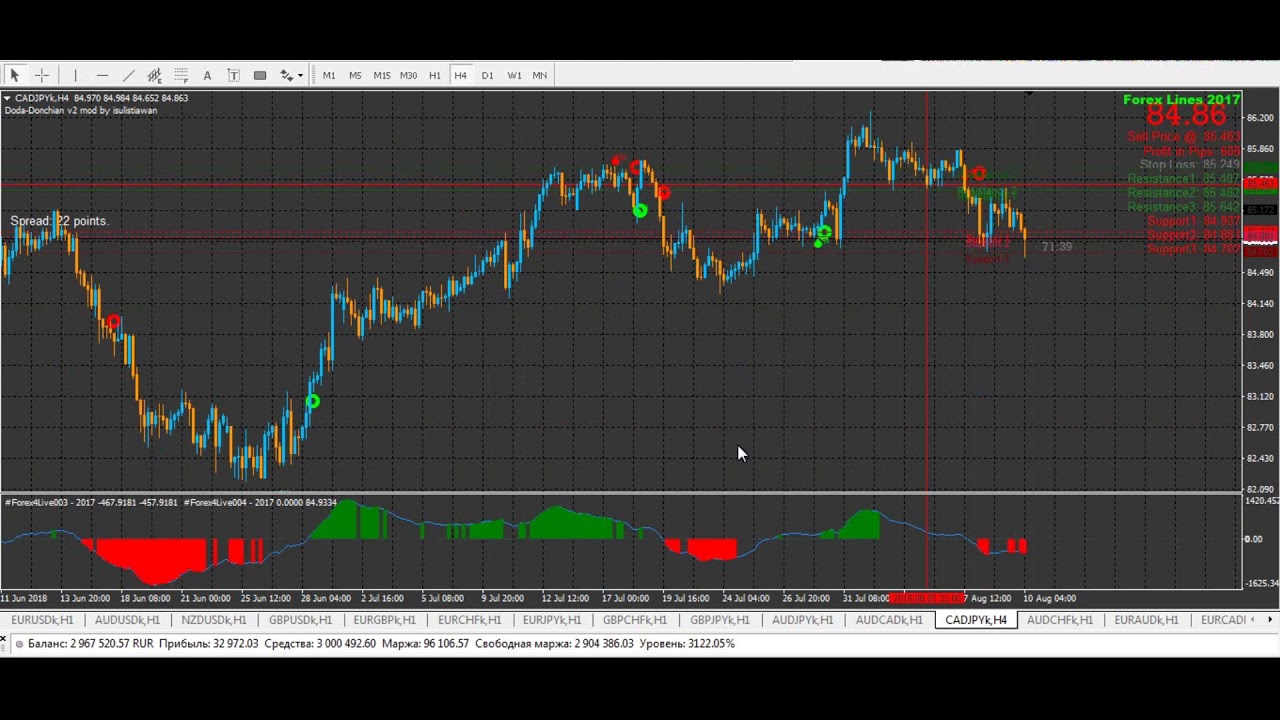Click the MN monthly timeframe button

click(540, 75)
